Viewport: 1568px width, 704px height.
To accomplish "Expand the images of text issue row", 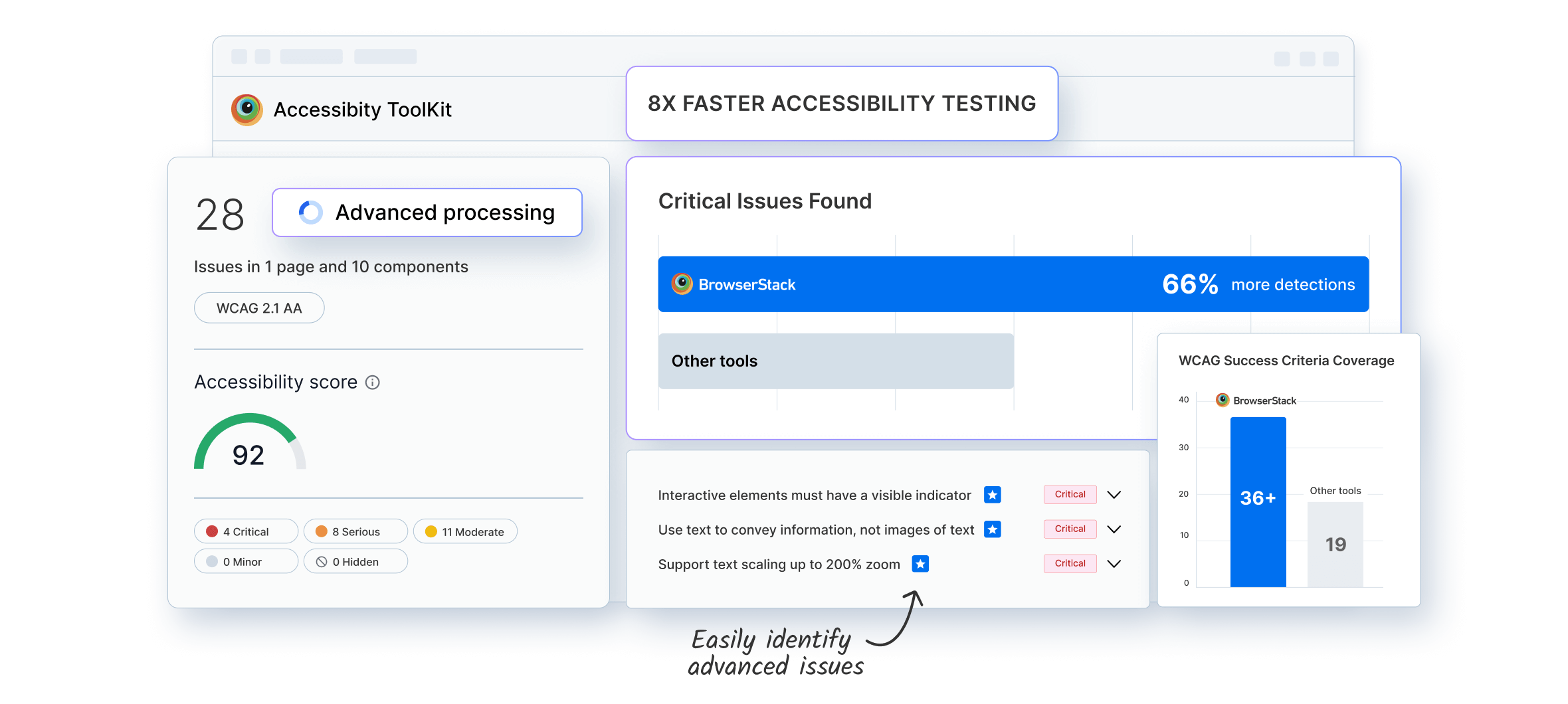I will tap(1114, 529).
